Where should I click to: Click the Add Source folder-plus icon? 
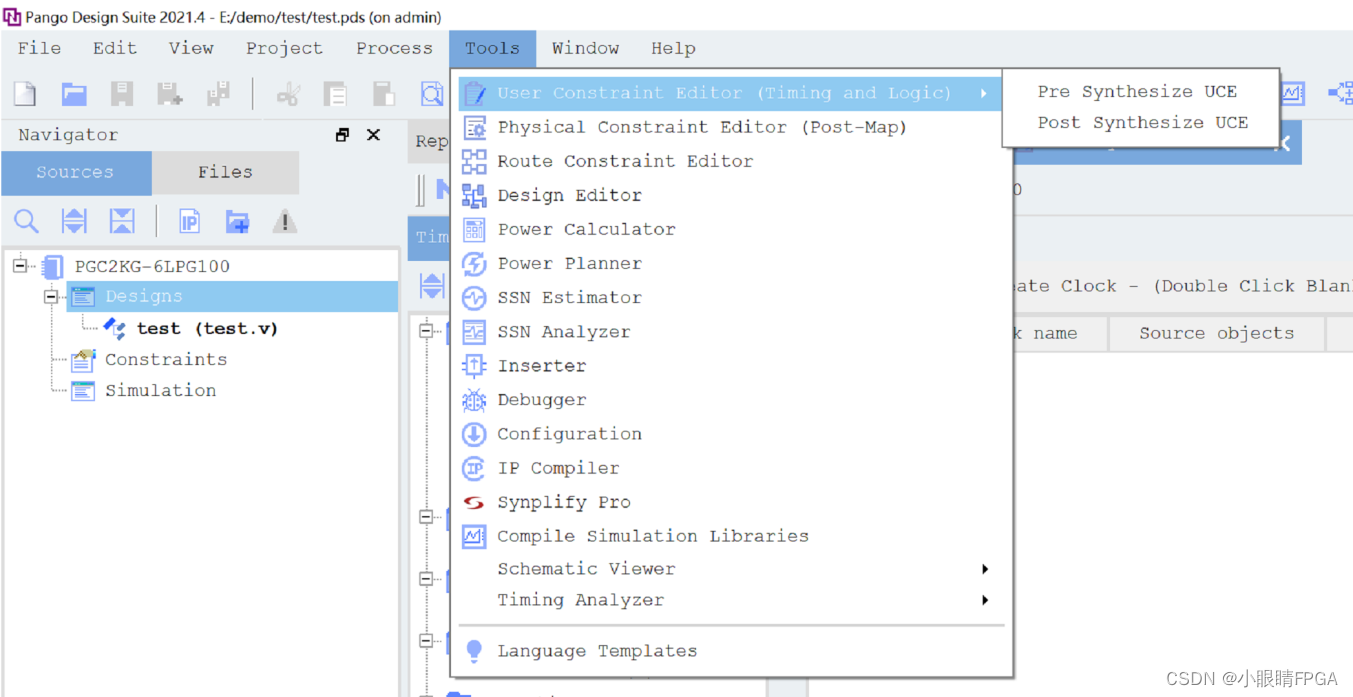[x=237, y=221]
